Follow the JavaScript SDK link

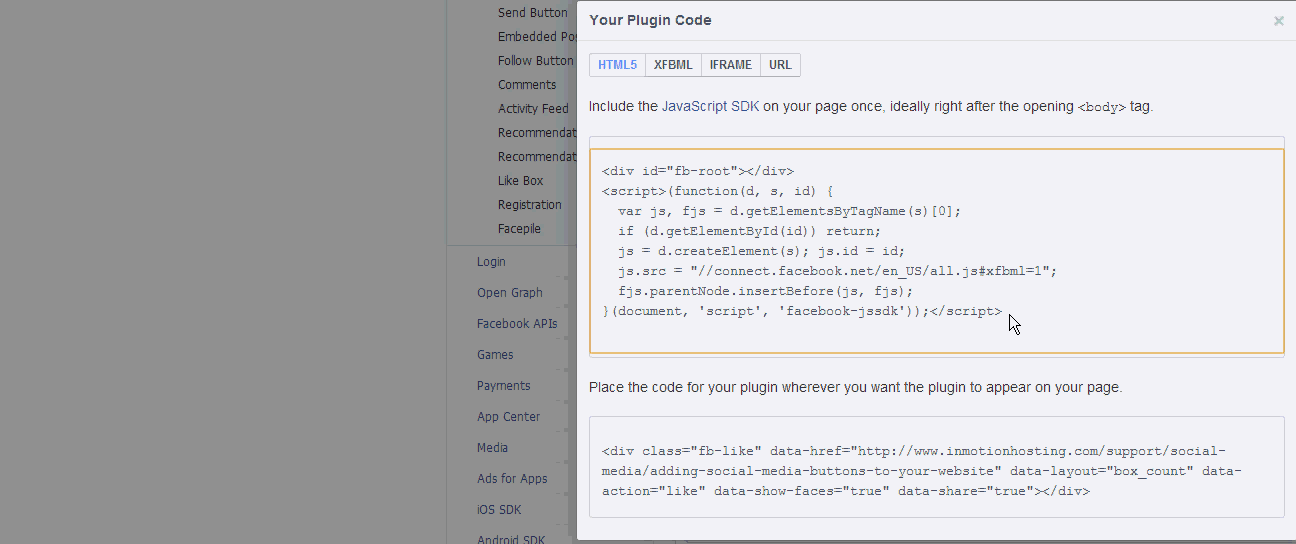[710, 106]
